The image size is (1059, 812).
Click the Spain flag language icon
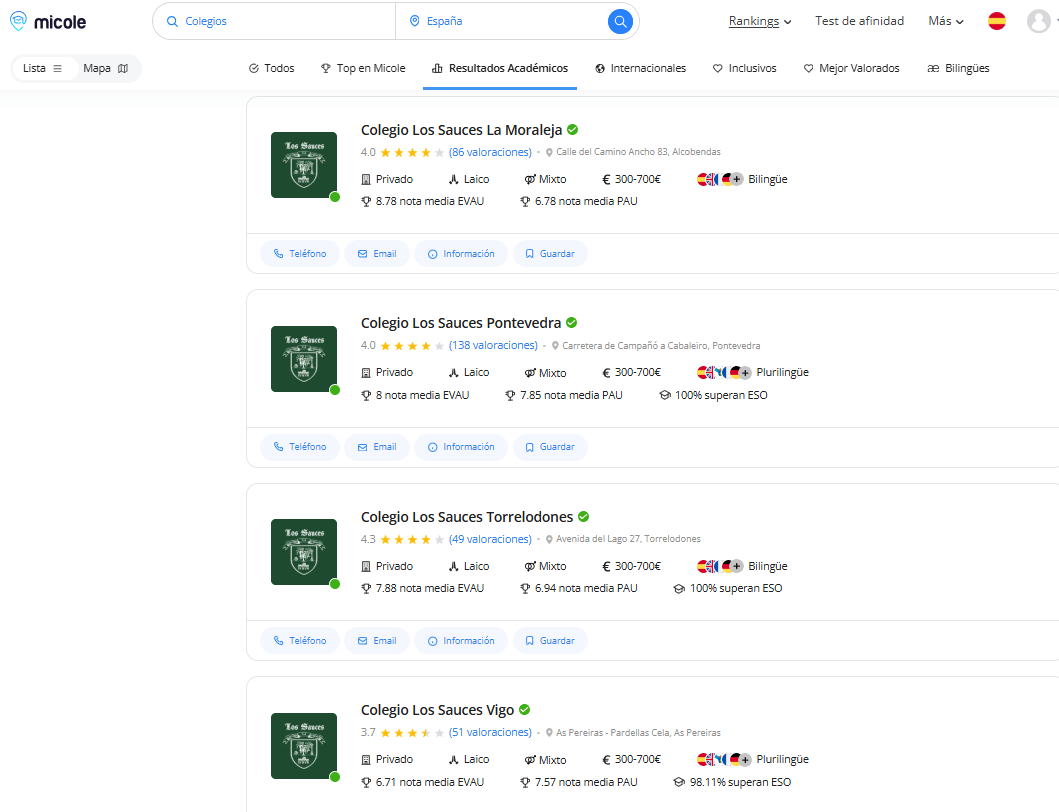996,21
